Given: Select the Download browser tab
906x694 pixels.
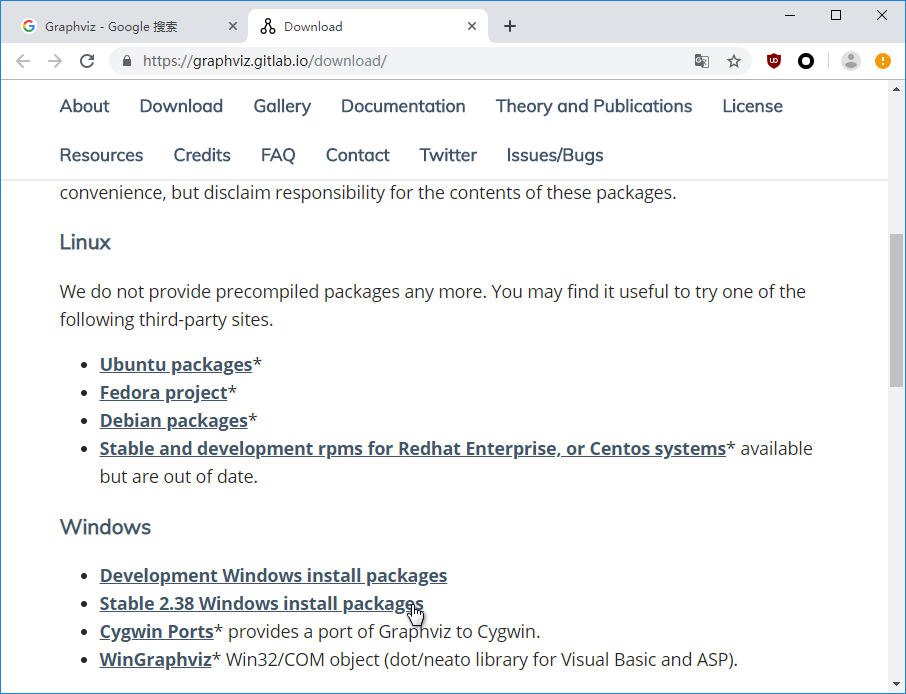Looking at the screenshot, I should pos(367,26).
